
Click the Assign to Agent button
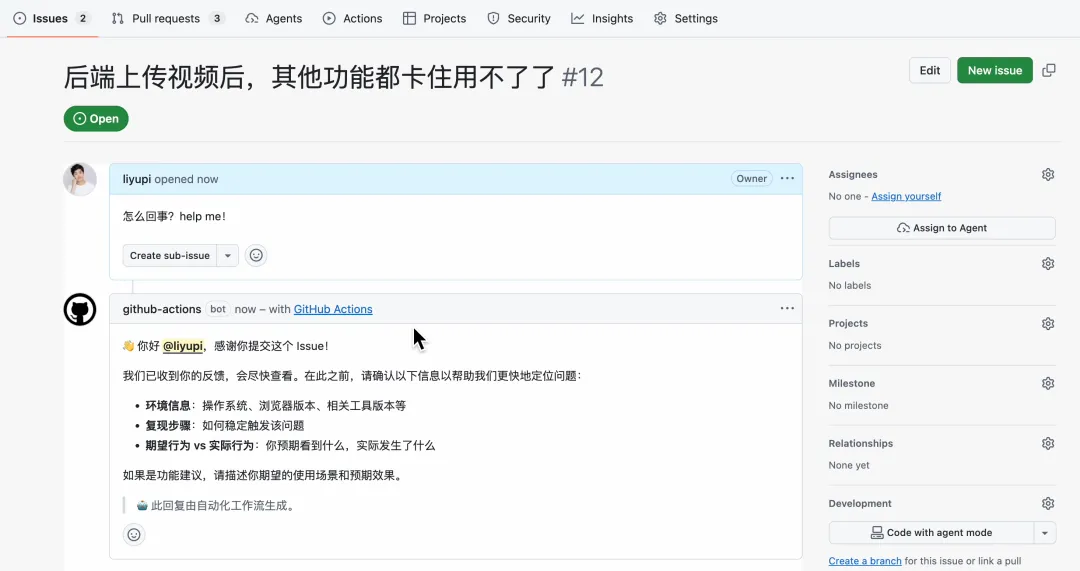point(942,228)
